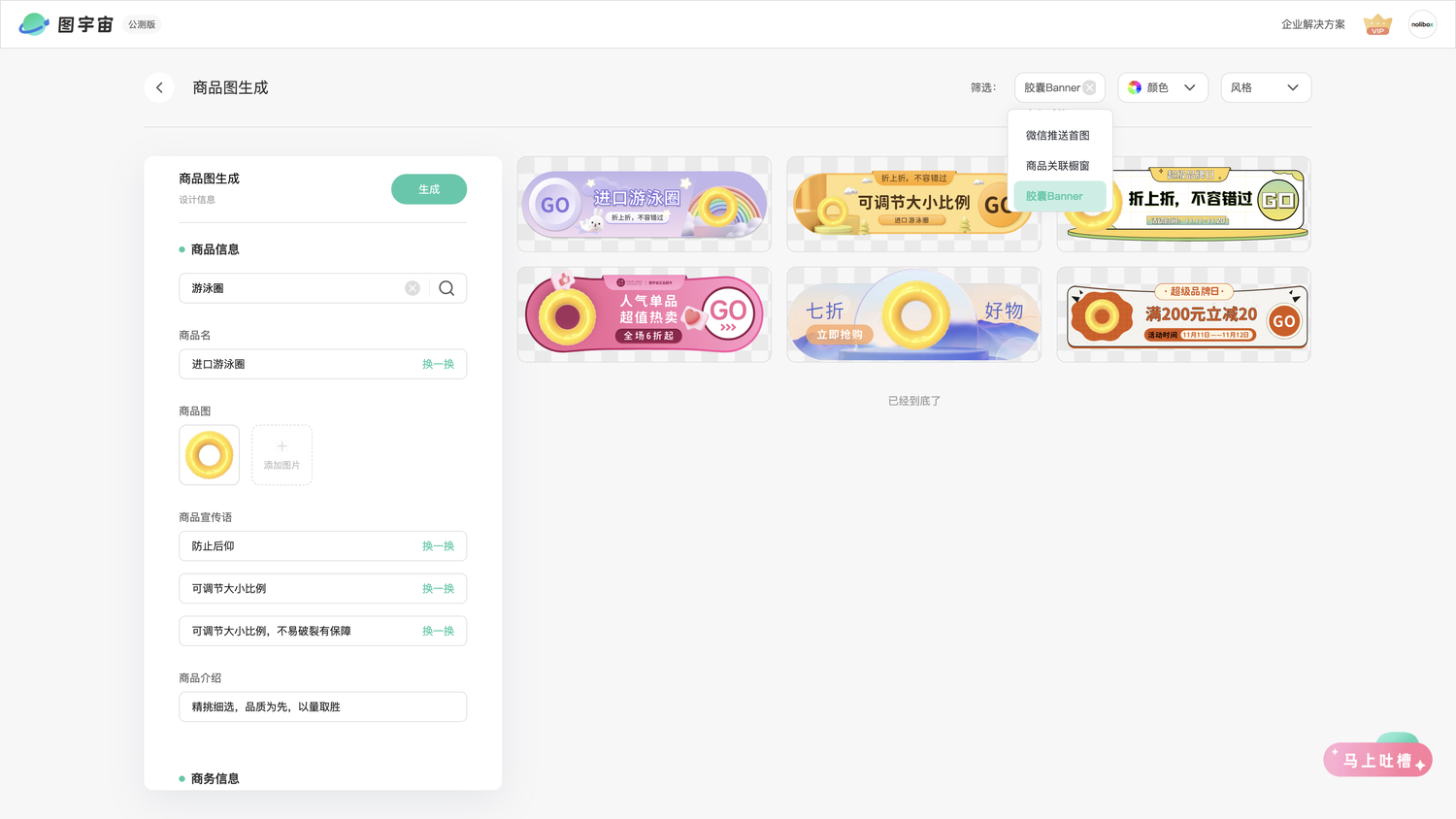
Task: Click 换一换 next to 不易破裂有保障 slogan
Action: click(438, 631)
